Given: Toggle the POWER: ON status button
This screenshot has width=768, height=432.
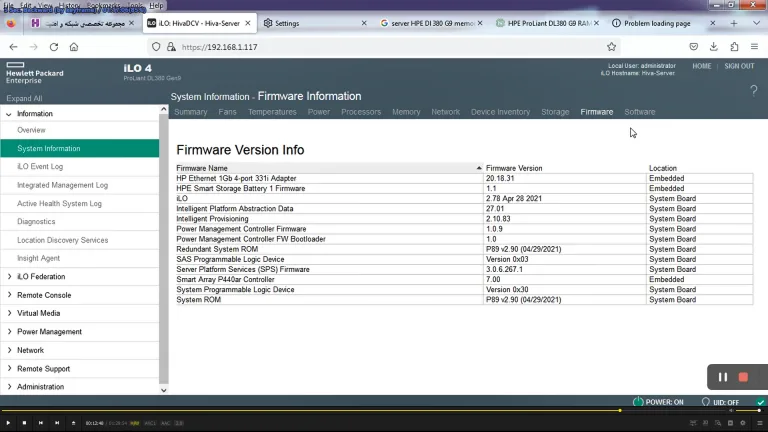Looking at the screenshot, I should pyautogui.click(x=658, y=402).
